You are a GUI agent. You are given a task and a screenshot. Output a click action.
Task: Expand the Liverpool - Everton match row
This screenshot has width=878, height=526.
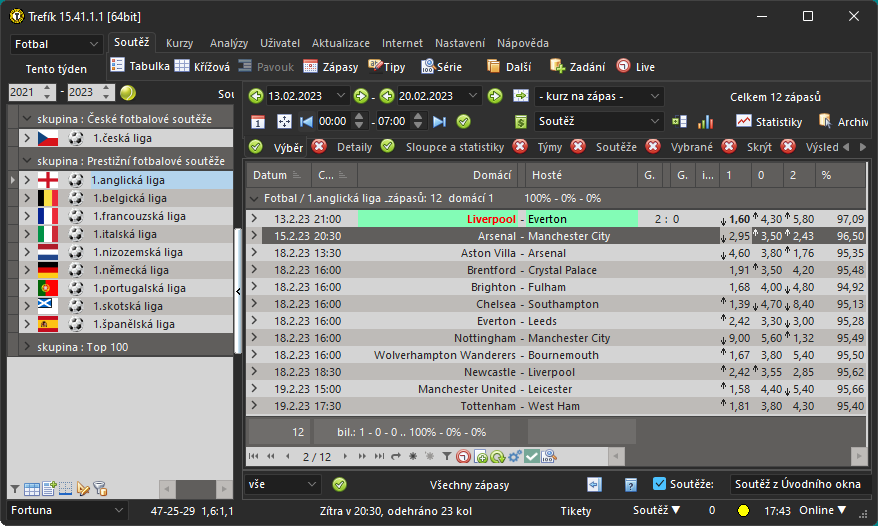[x=254, y=218]
